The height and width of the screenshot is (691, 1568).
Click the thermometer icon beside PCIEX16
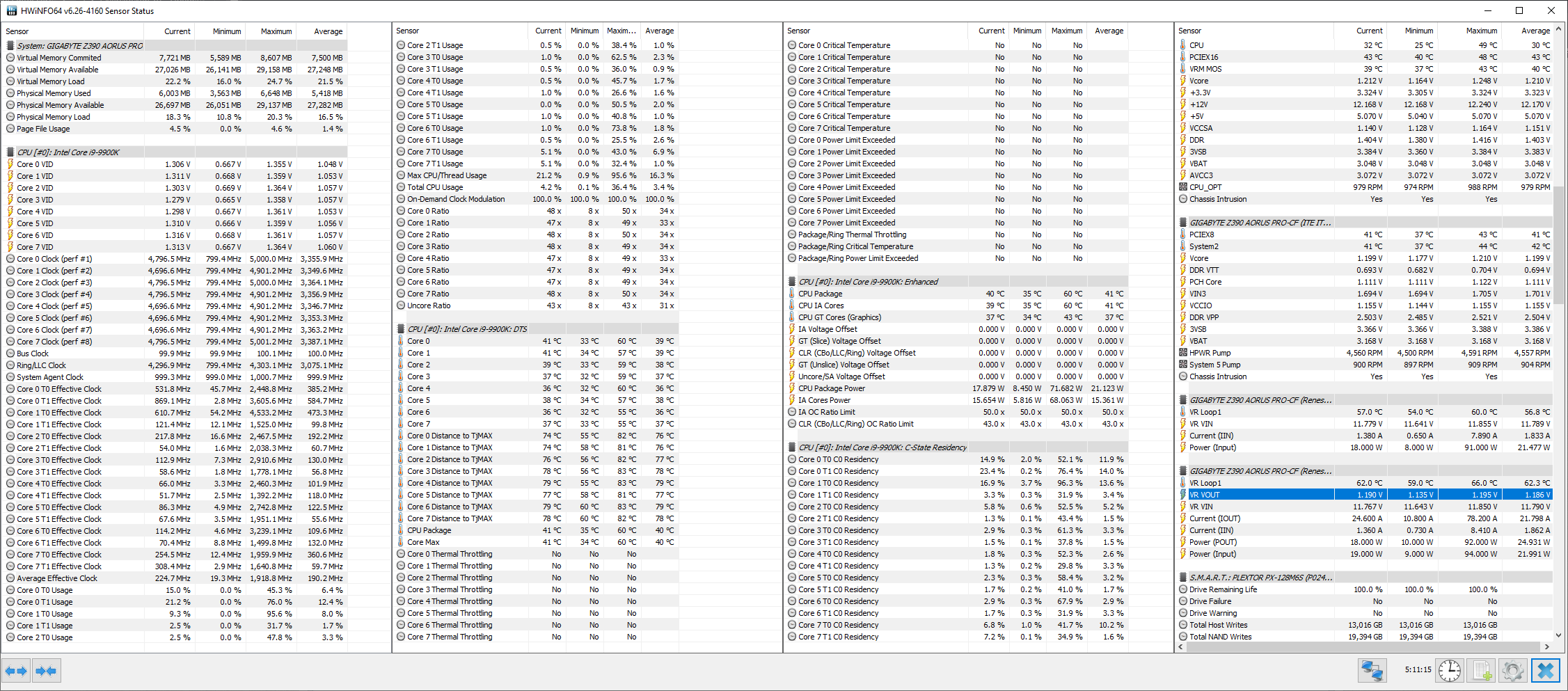(1182, 57)
